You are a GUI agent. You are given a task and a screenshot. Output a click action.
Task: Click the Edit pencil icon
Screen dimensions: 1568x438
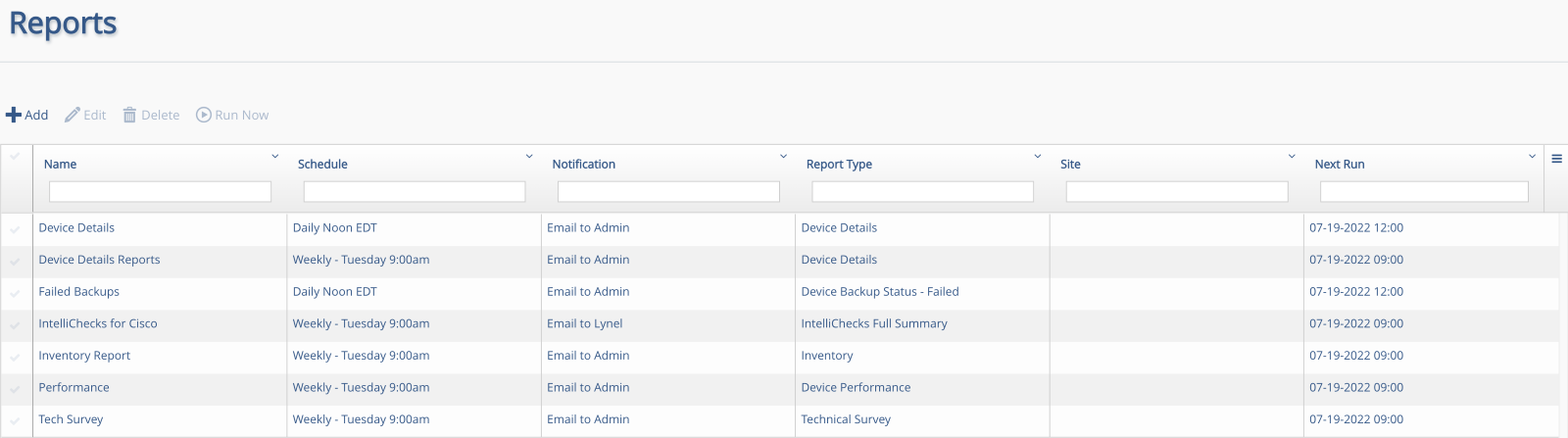tap(73, 115)
